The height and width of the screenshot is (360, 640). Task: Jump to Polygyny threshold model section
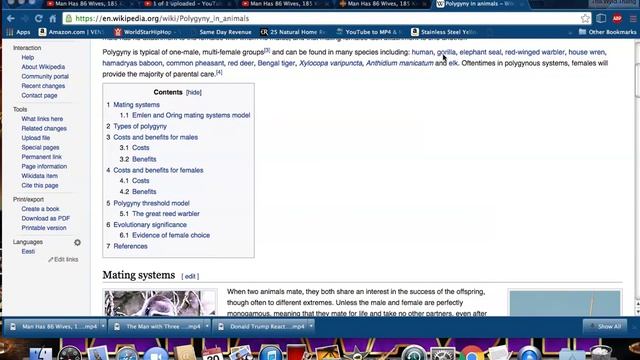pyautogui.click(x=151, y=203)
